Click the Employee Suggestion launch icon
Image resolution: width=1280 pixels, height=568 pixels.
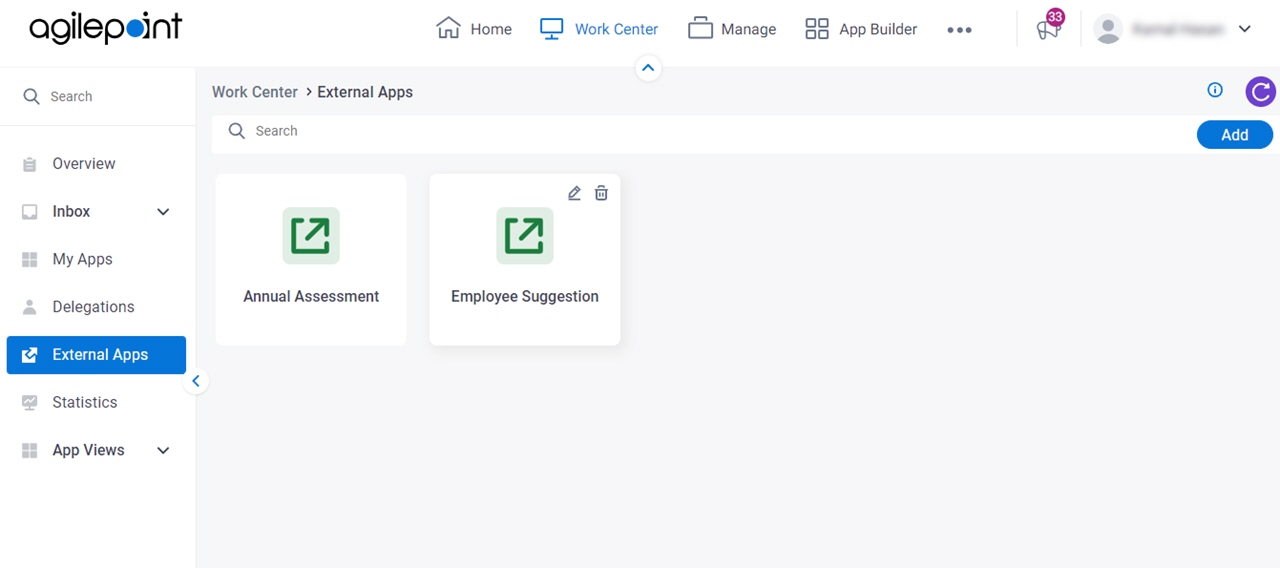525,236
